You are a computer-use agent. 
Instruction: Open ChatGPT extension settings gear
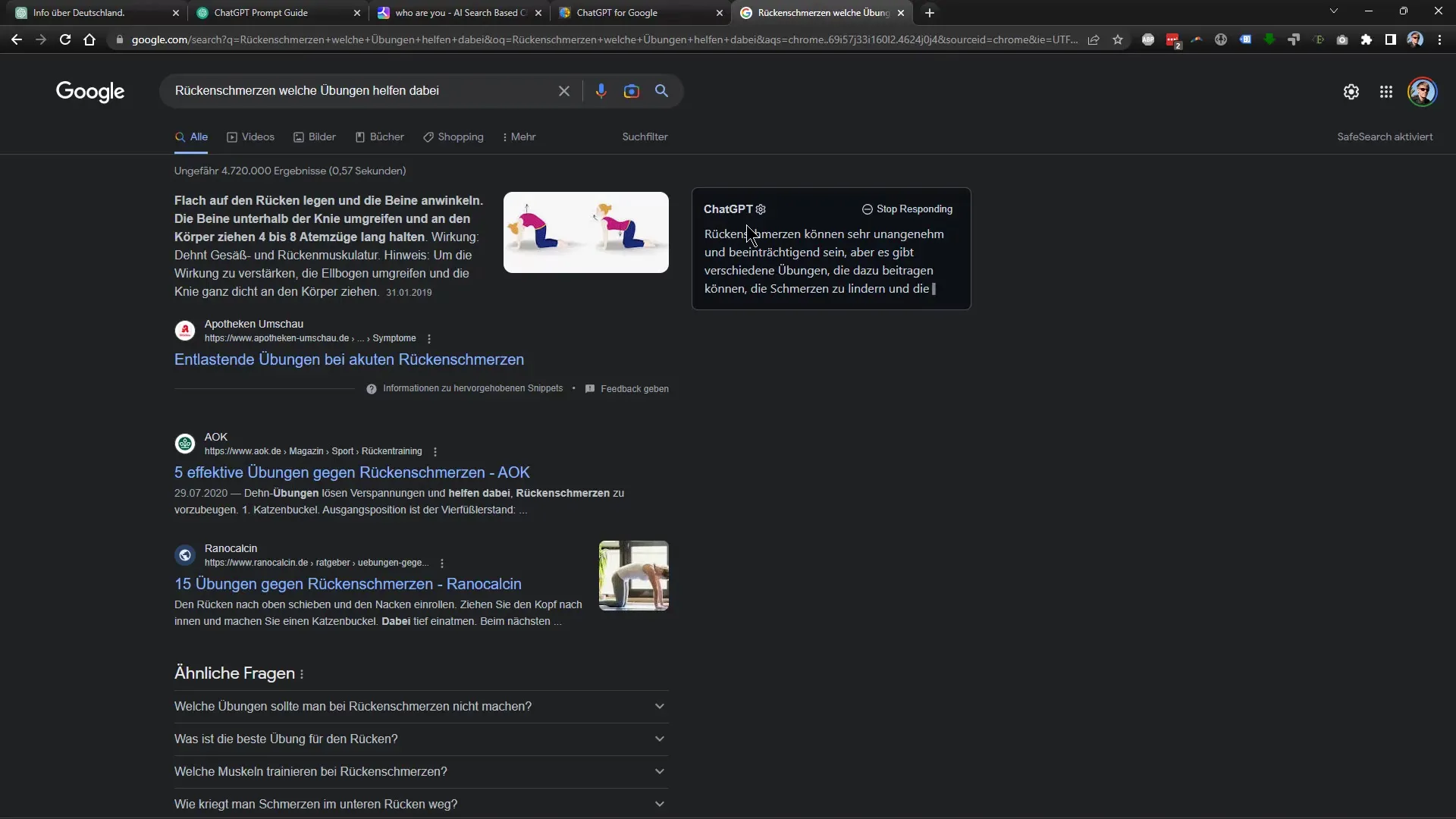[x=761, y=209]
